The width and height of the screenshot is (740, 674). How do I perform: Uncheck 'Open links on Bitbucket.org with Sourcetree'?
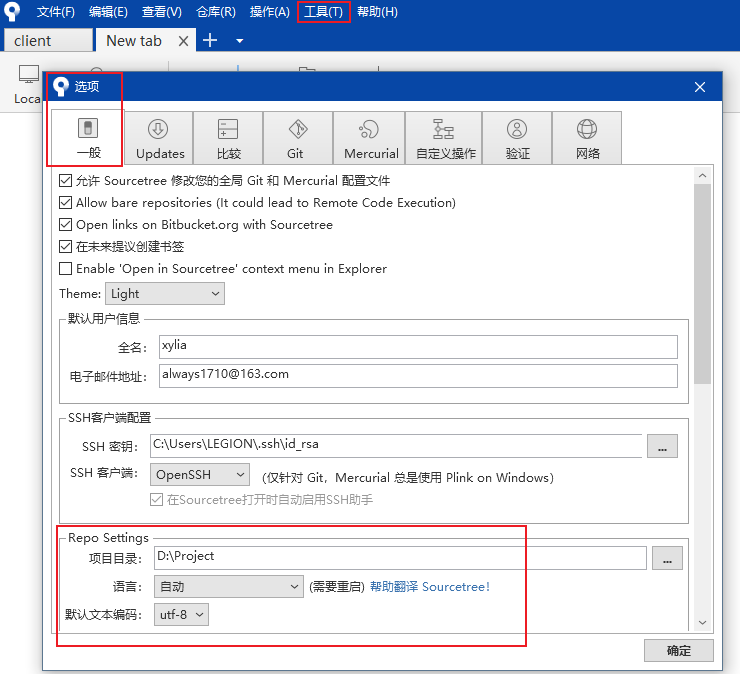pyautogui.click(x=66, y=225)
